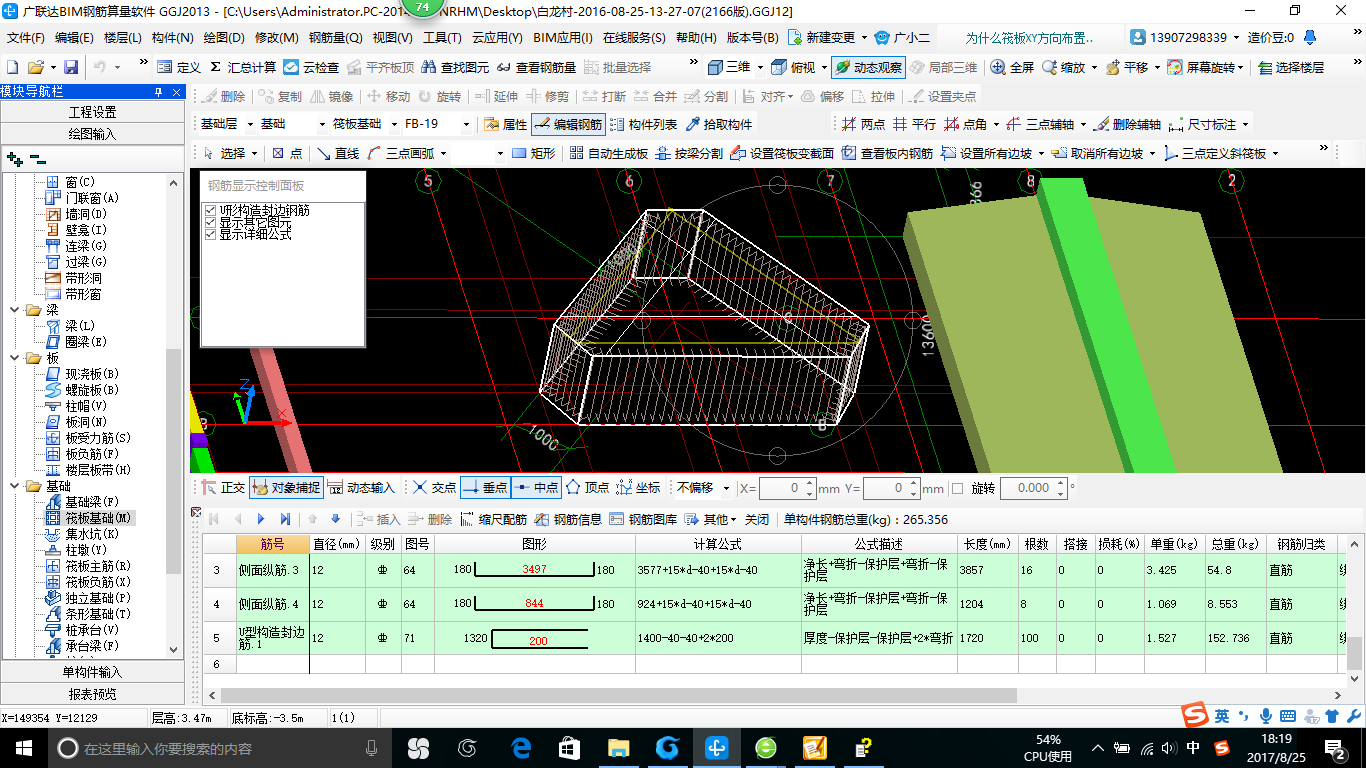Image resolution: width=1366 pixels, height=768 pixels.
Task: Open the 帮助(H) menu
Action: coord(696,38)
